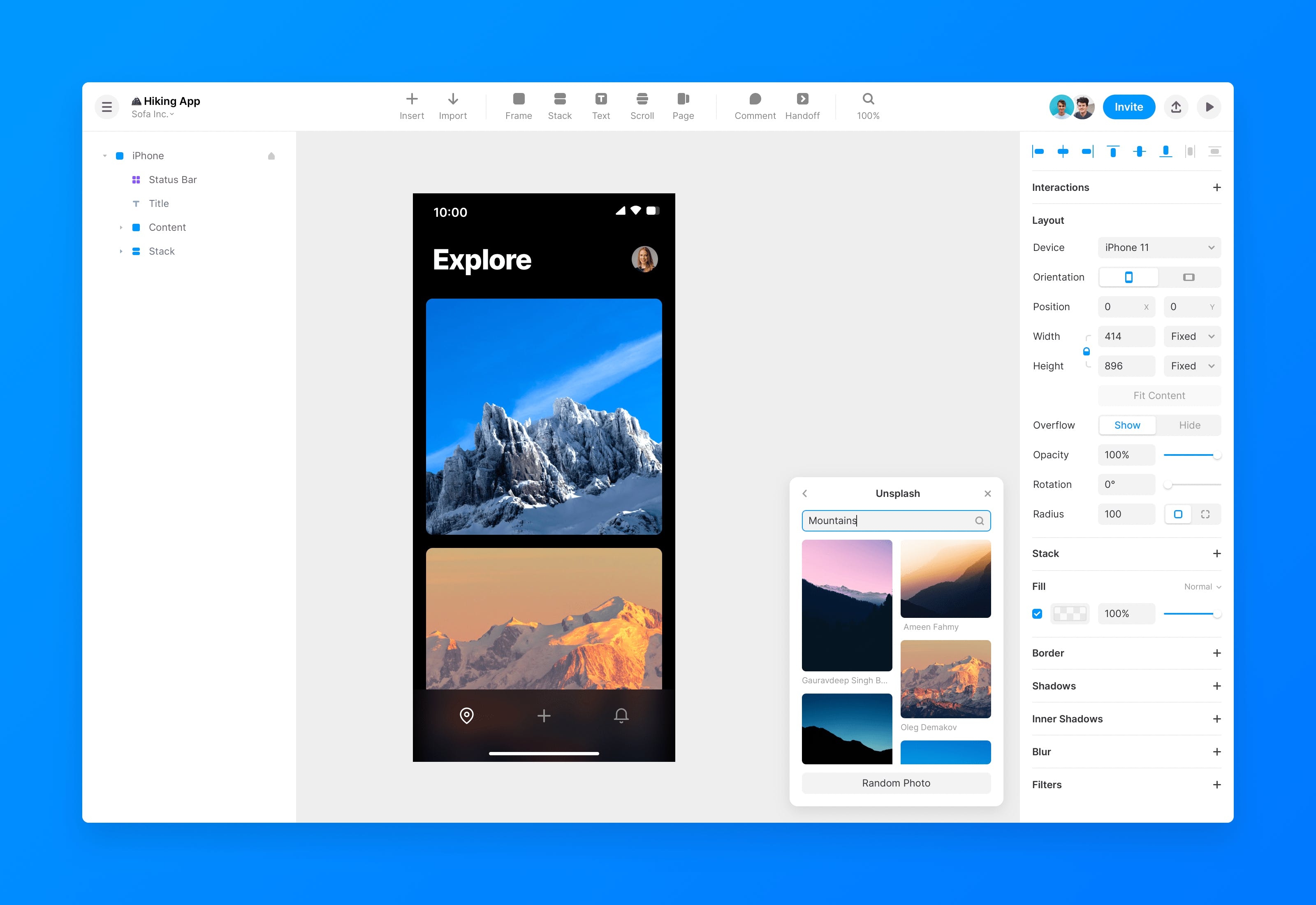Align bottom edges icon
The width and height of the screenshot is (1316, 905).
point(1166,151)
